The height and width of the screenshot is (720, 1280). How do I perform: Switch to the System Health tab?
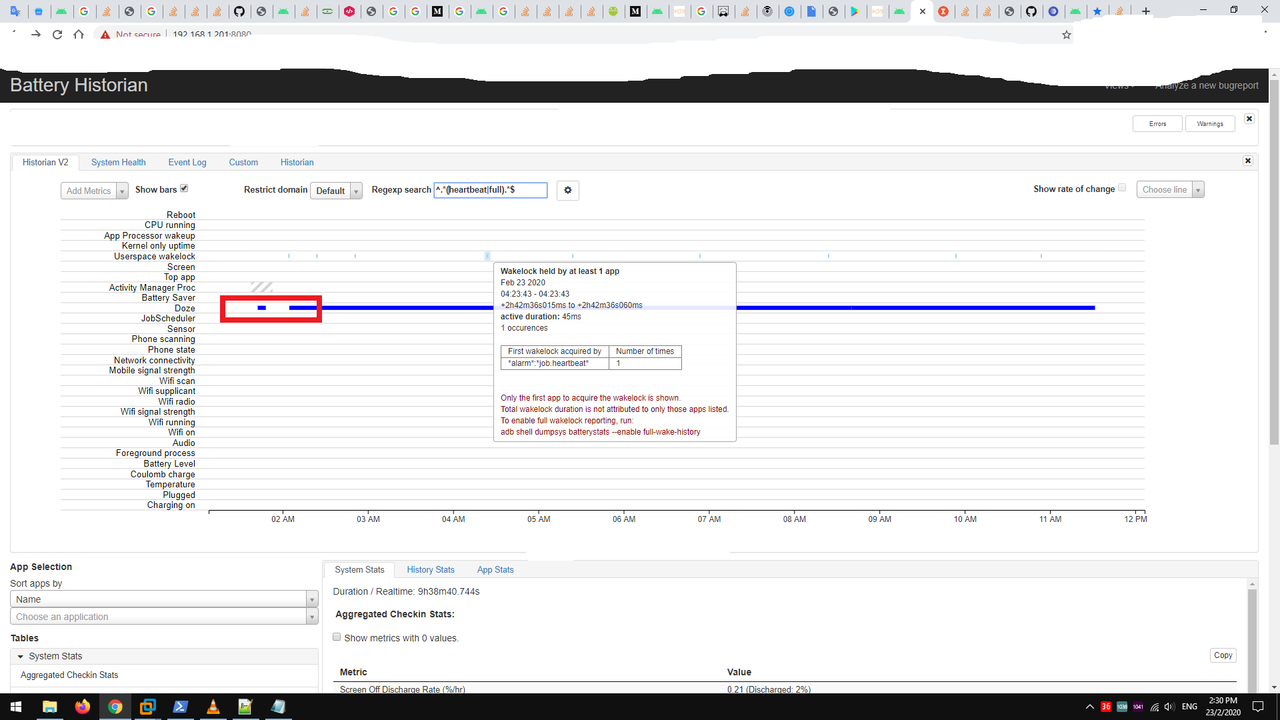pos(118,162)
